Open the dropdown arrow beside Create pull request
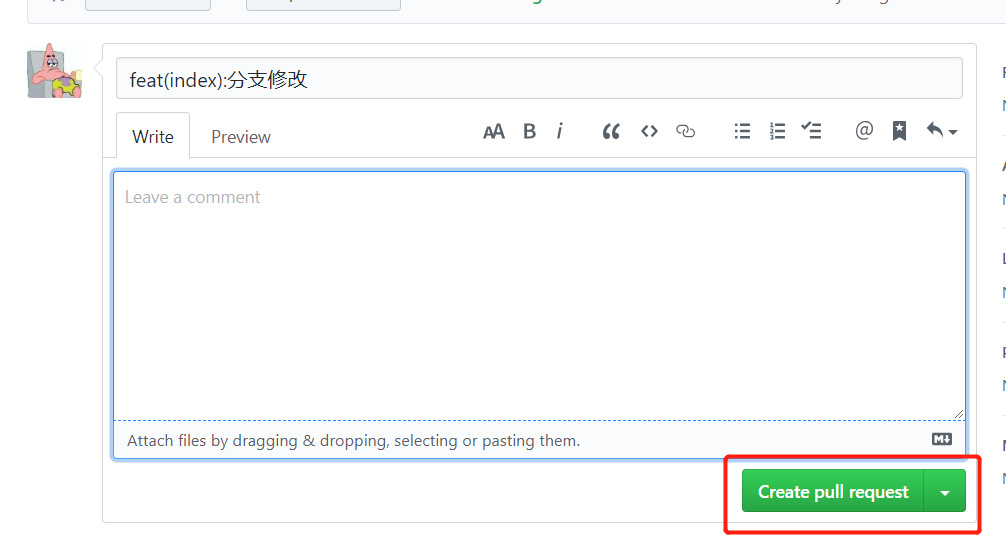Viewport: 1006px width, 550px height. pos(945,492)
